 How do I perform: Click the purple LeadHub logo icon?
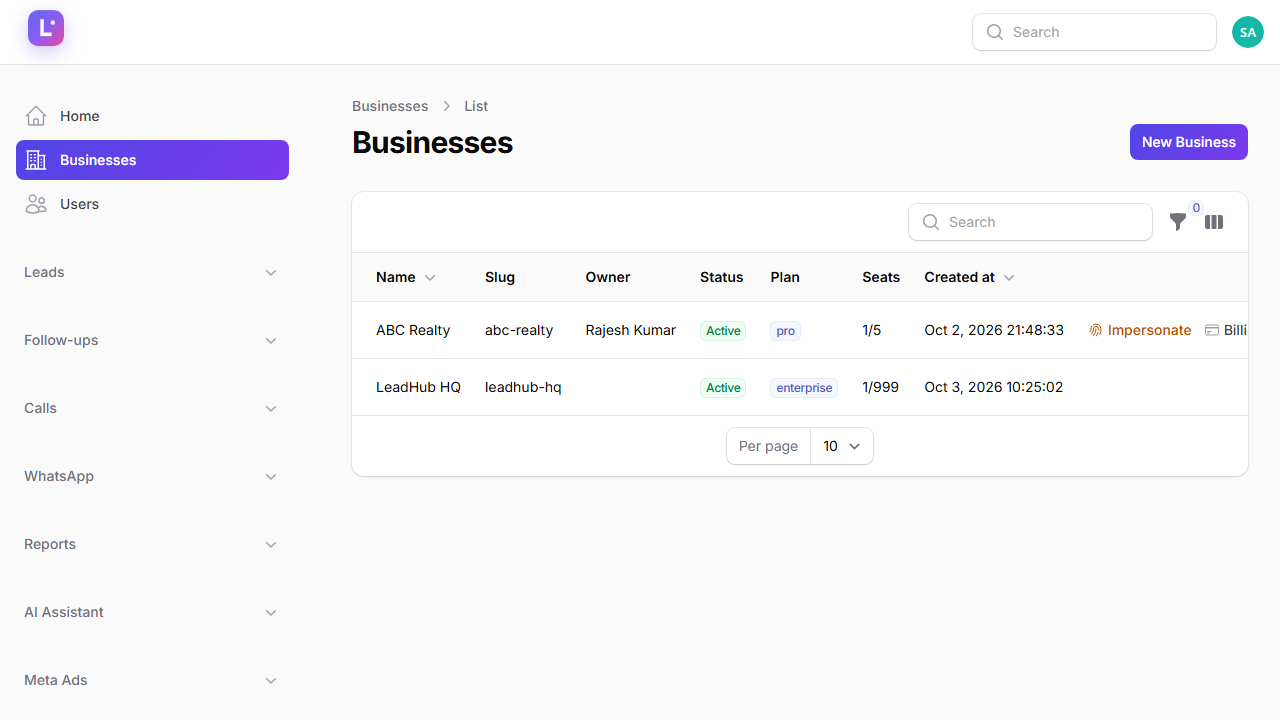tap(46, 28)
